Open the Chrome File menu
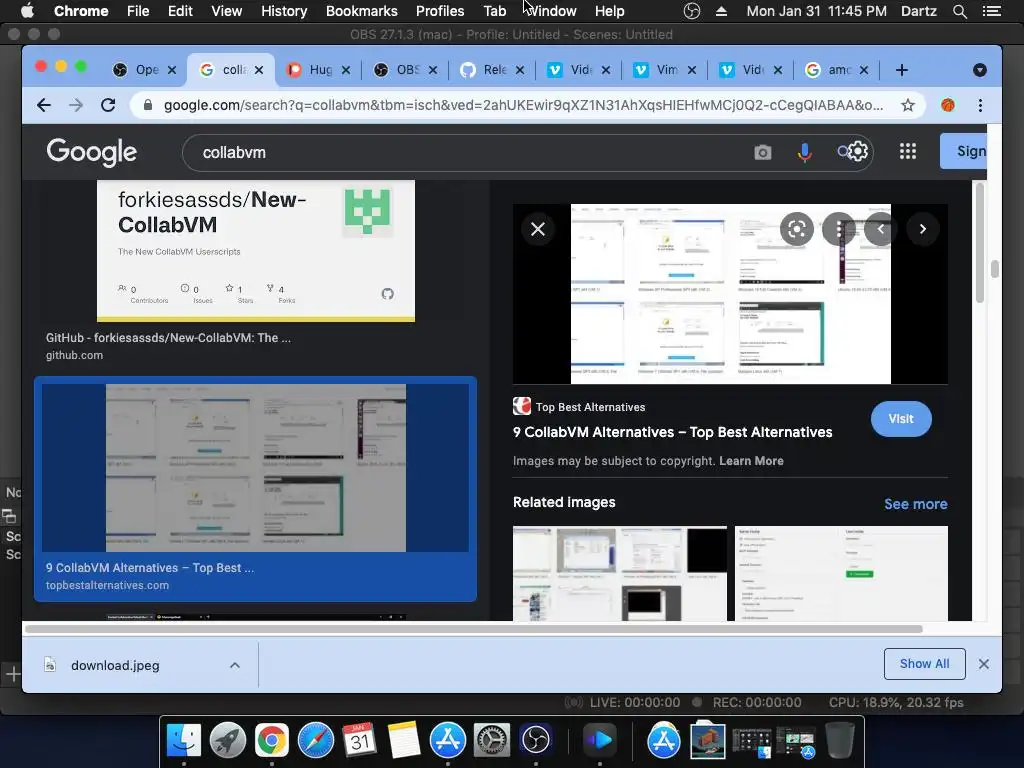 (138, 11)
